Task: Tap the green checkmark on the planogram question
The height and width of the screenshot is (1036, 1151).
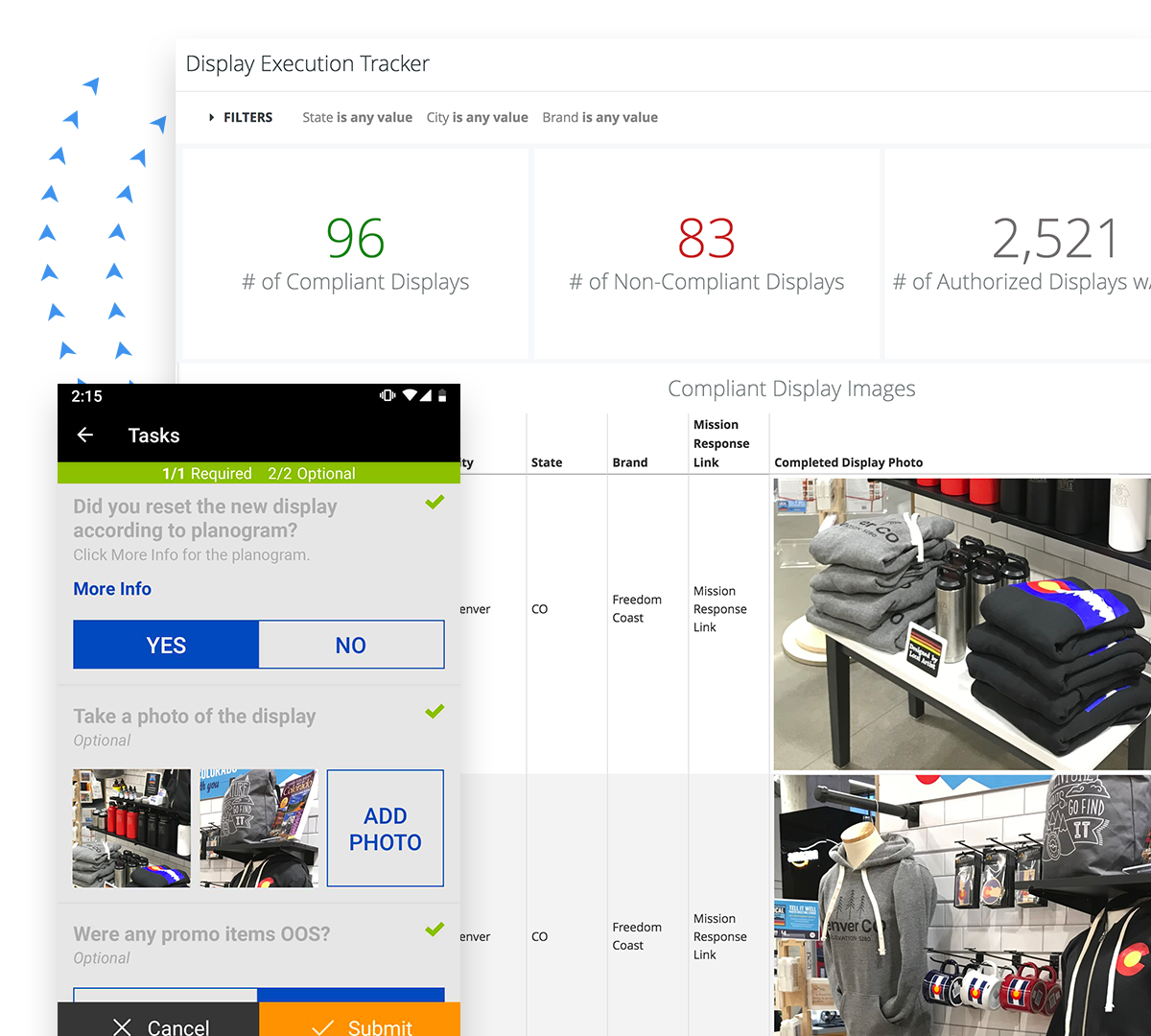Action: (435, 502)
